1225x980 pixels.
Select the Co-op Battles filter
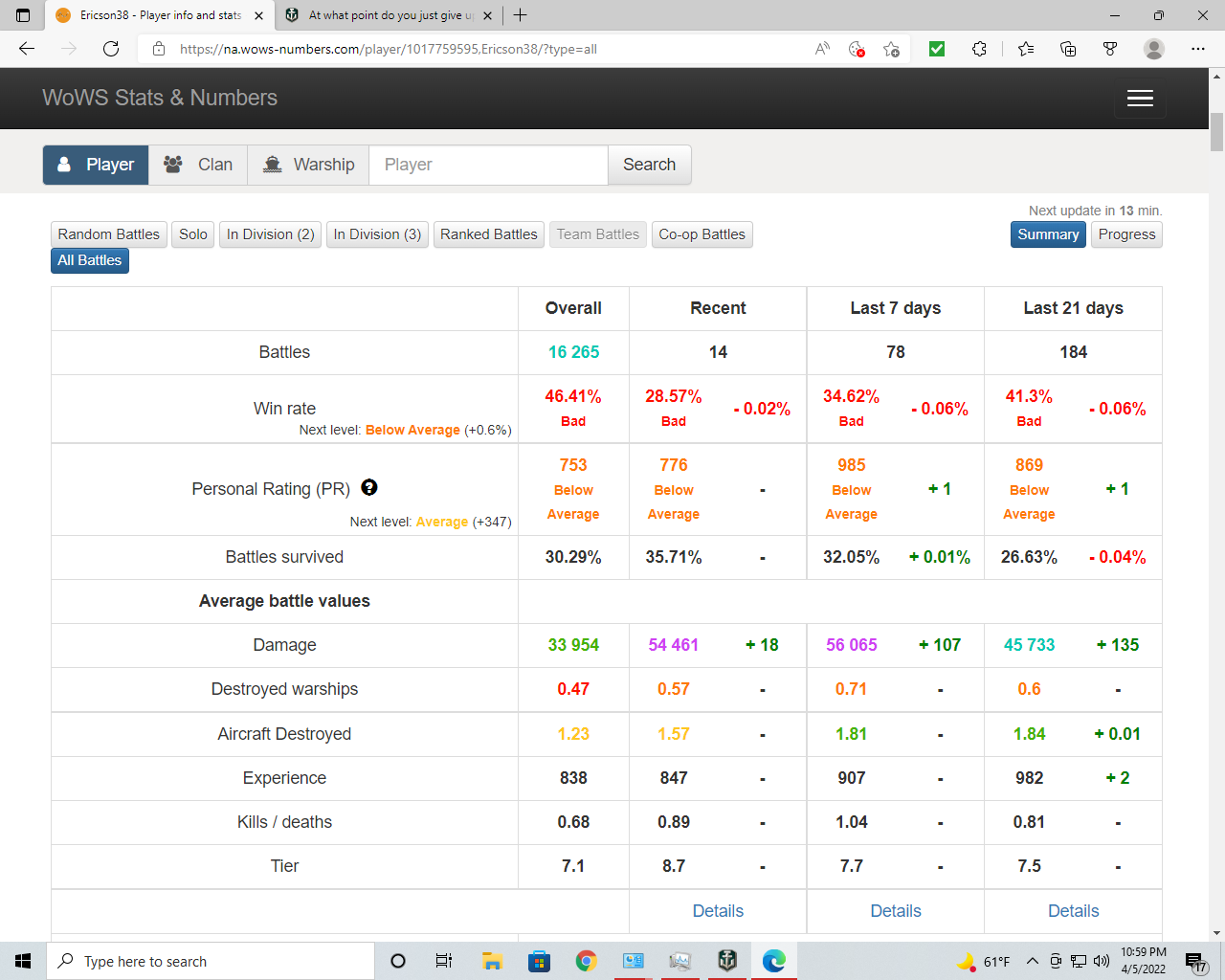pos(702,234)
